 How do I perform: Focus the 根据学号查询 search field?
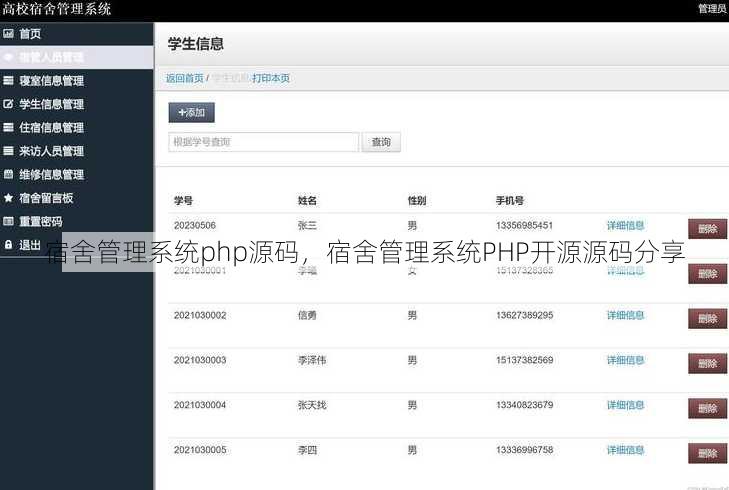click(x=264, y=142)
